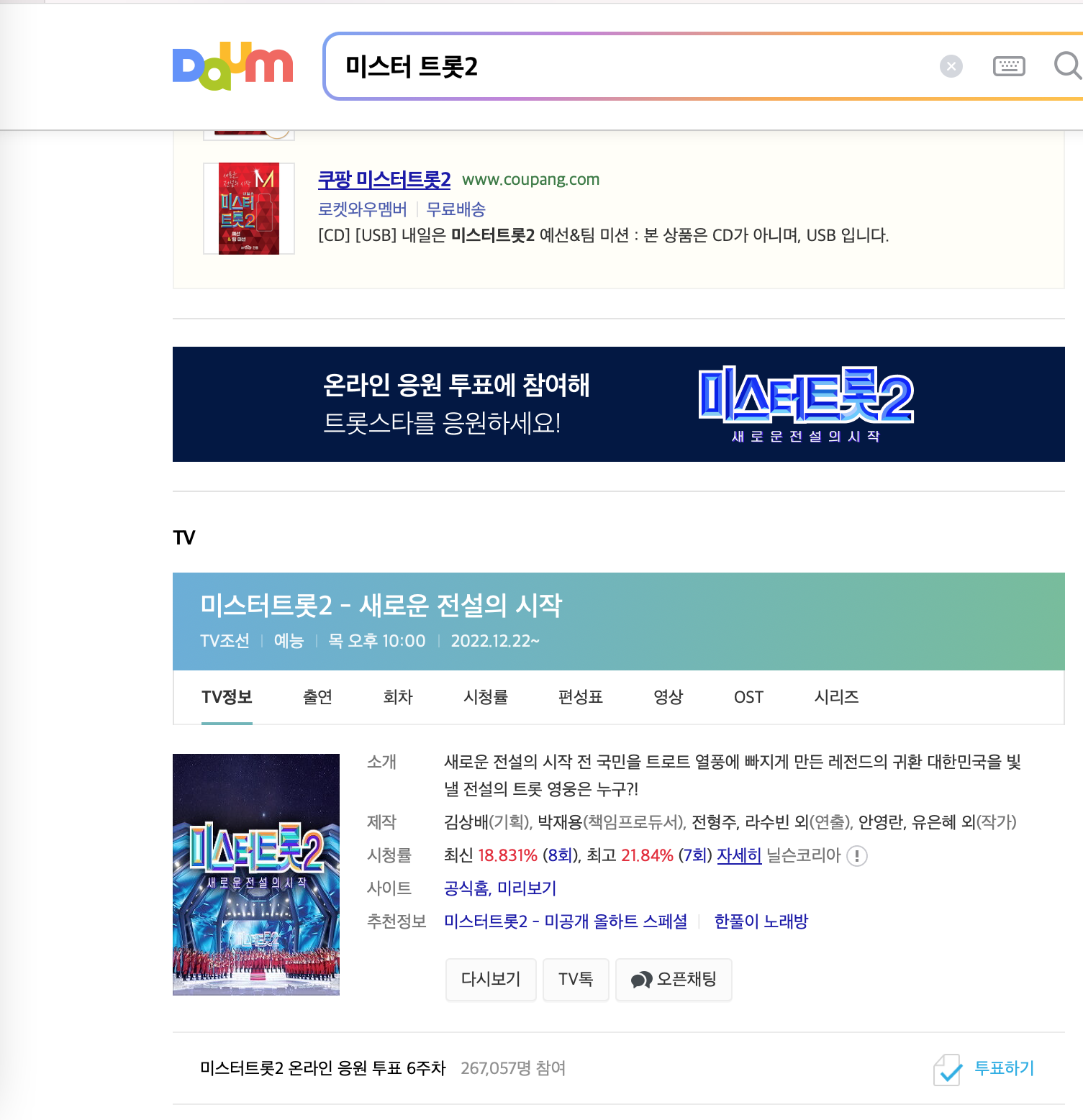Click the 투표하기 vote link
This screenshot has height=1120, width=1083.
point(1004,1068)
